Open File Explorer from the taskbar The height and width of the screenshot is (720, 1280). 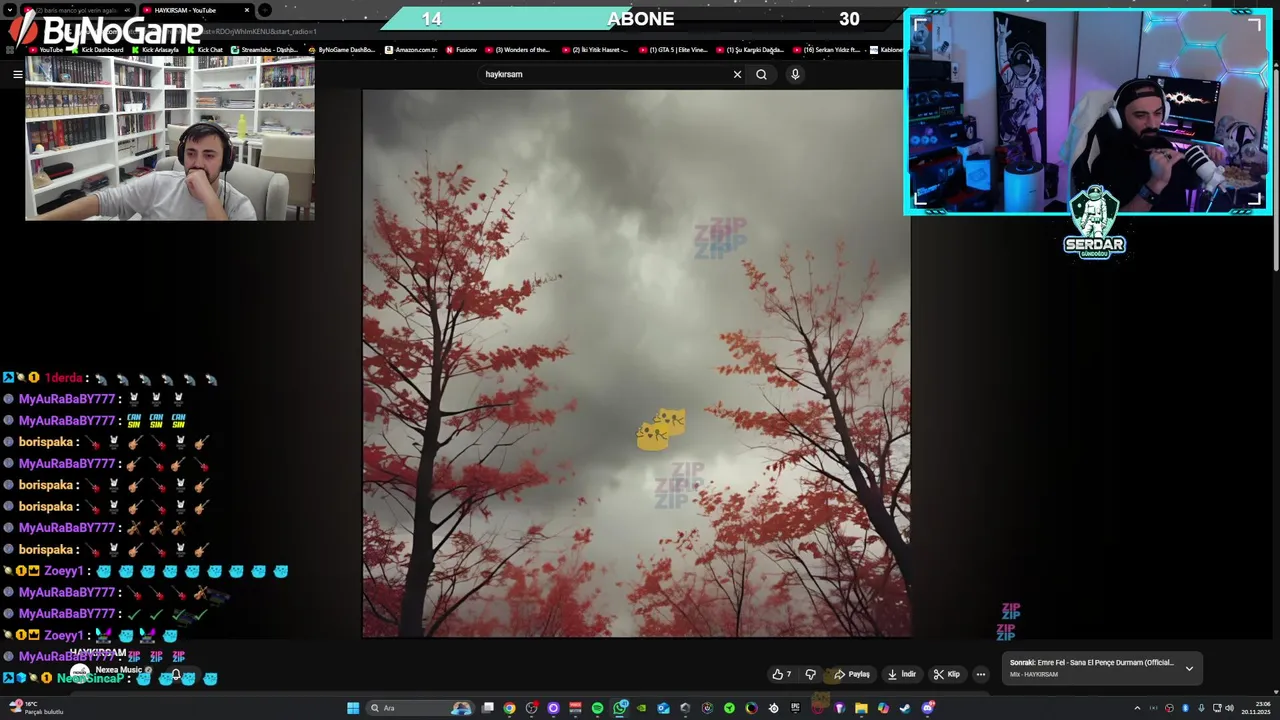click(x=860, y=708)
